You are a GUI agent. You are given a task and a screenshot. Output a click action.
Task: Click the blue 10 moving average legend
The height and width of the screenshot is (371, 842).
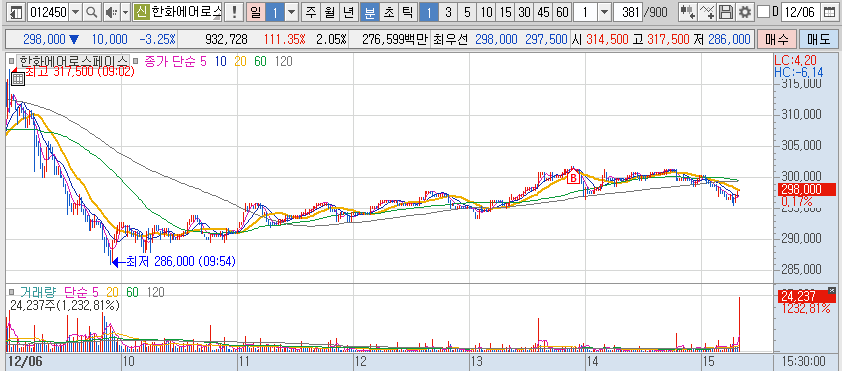coord(220,62)
